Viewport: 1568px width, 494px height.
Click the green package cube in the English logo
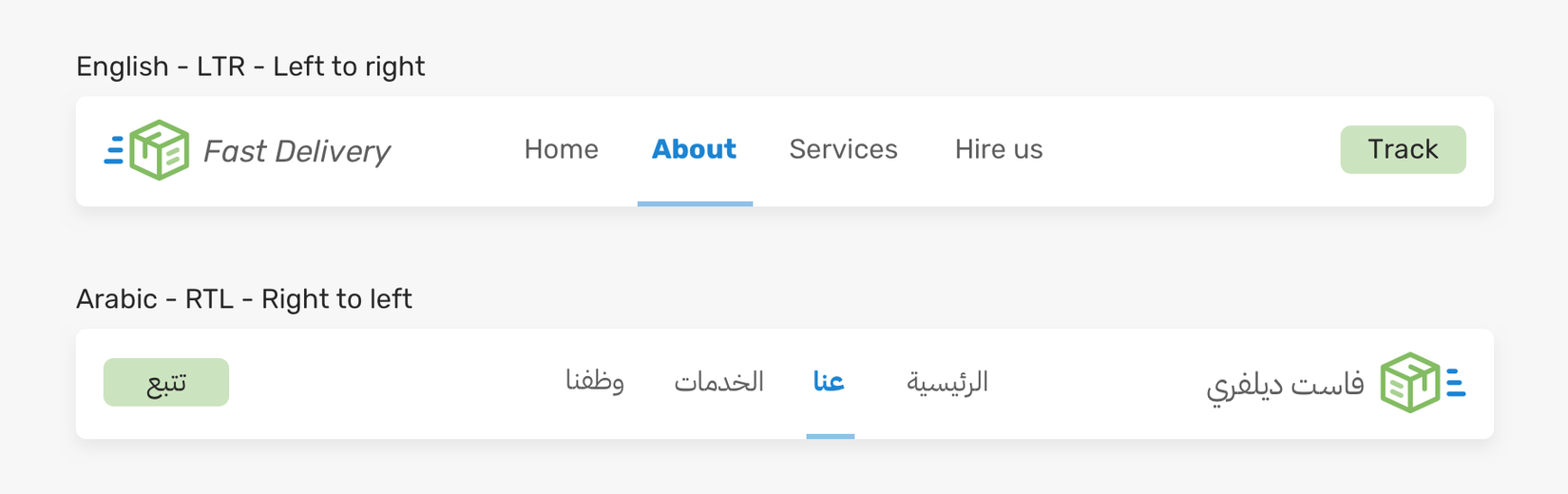[x=160, y=150]
